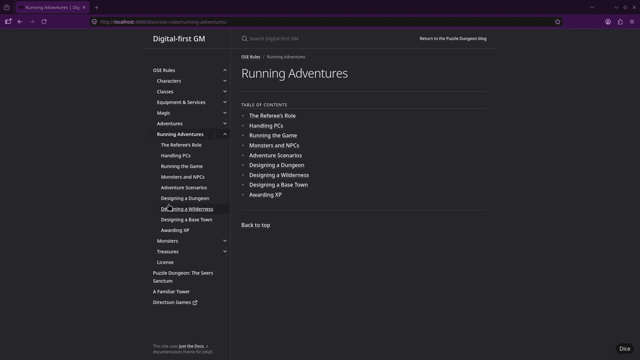The image size is (640, 360).
Task: Click the sidebar toggle icon left of back arrow
Action: tap(8, 22)
